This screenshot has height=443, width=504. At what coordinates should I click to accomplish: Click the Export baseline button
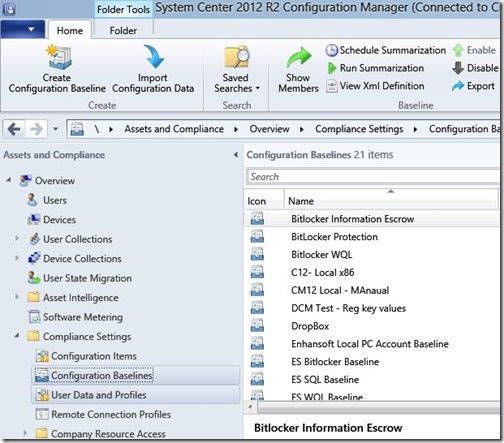[473, 86]
